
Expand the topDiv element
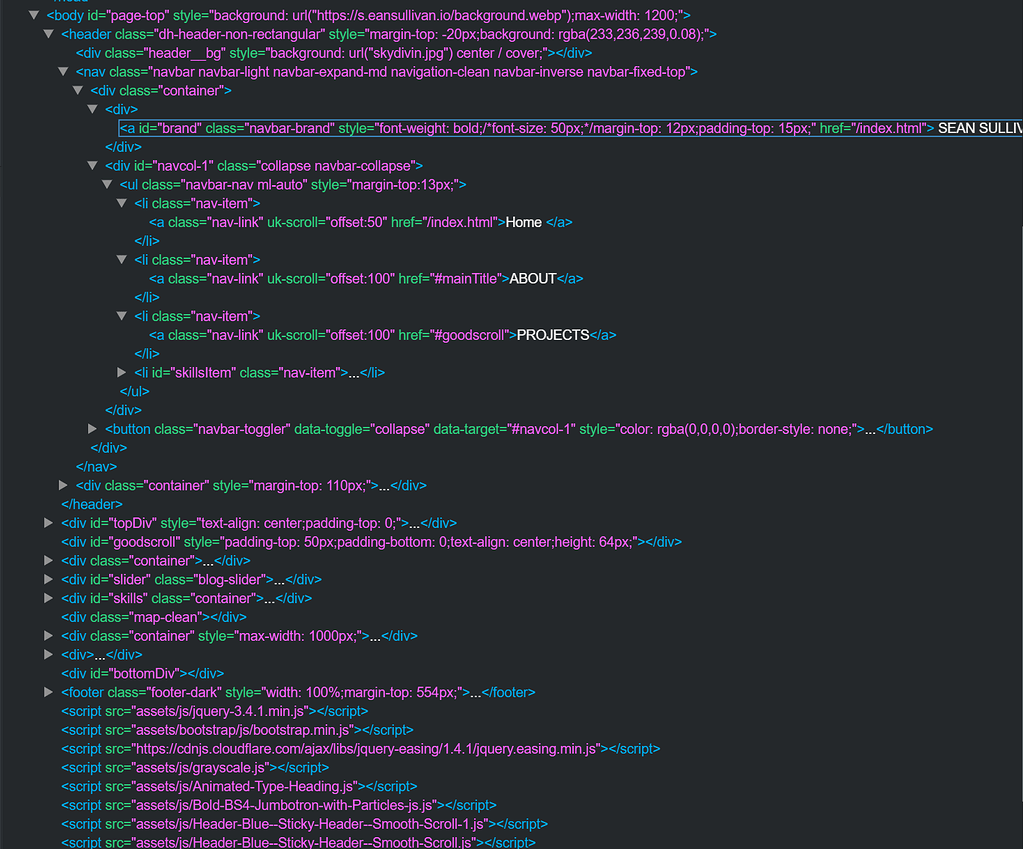click(x=49, y=523)
